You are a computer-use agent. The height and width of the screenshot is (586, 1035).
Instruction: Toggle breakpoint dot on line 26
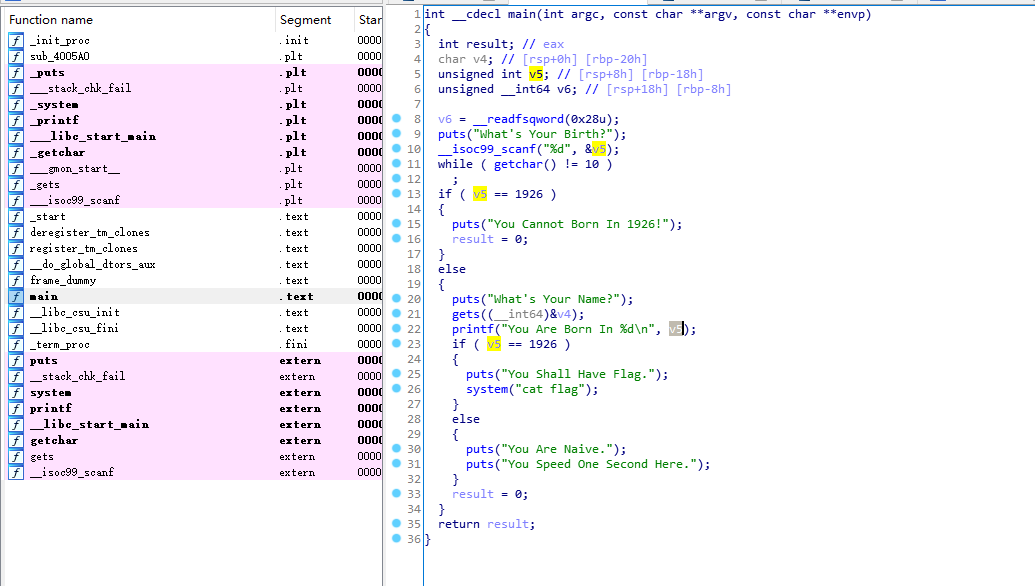pyautogui.click(x=396, y=389)
